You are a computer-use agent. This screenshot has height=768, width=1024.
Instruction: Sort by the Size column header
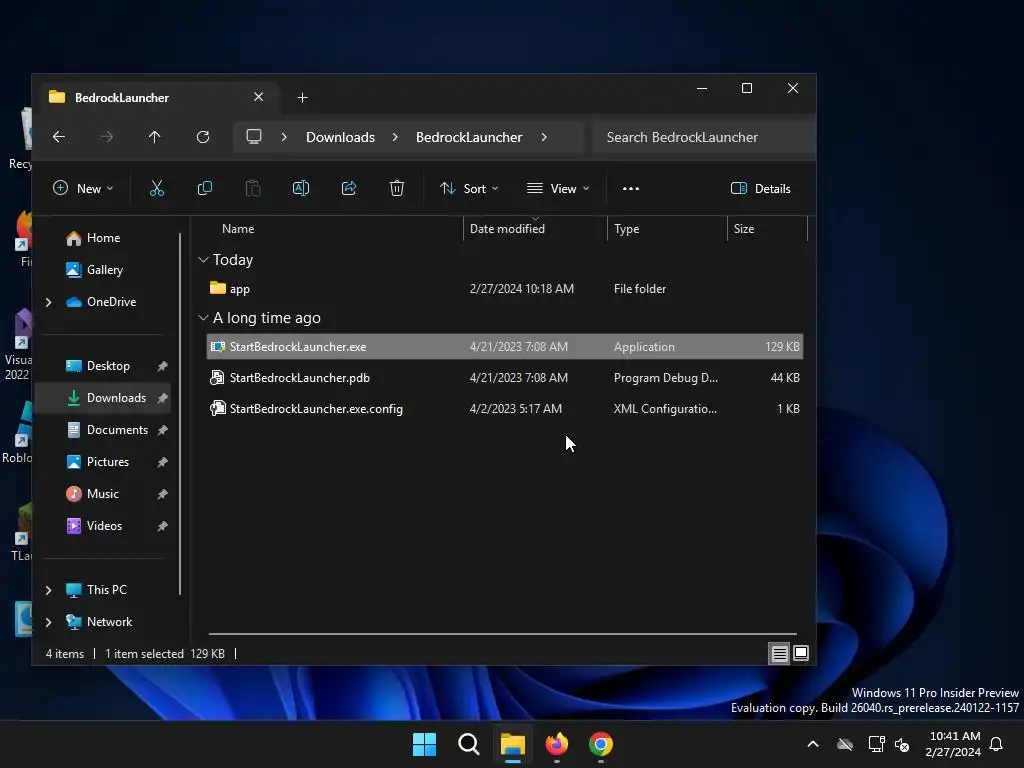pyautogui.click(x=743, y=229)
